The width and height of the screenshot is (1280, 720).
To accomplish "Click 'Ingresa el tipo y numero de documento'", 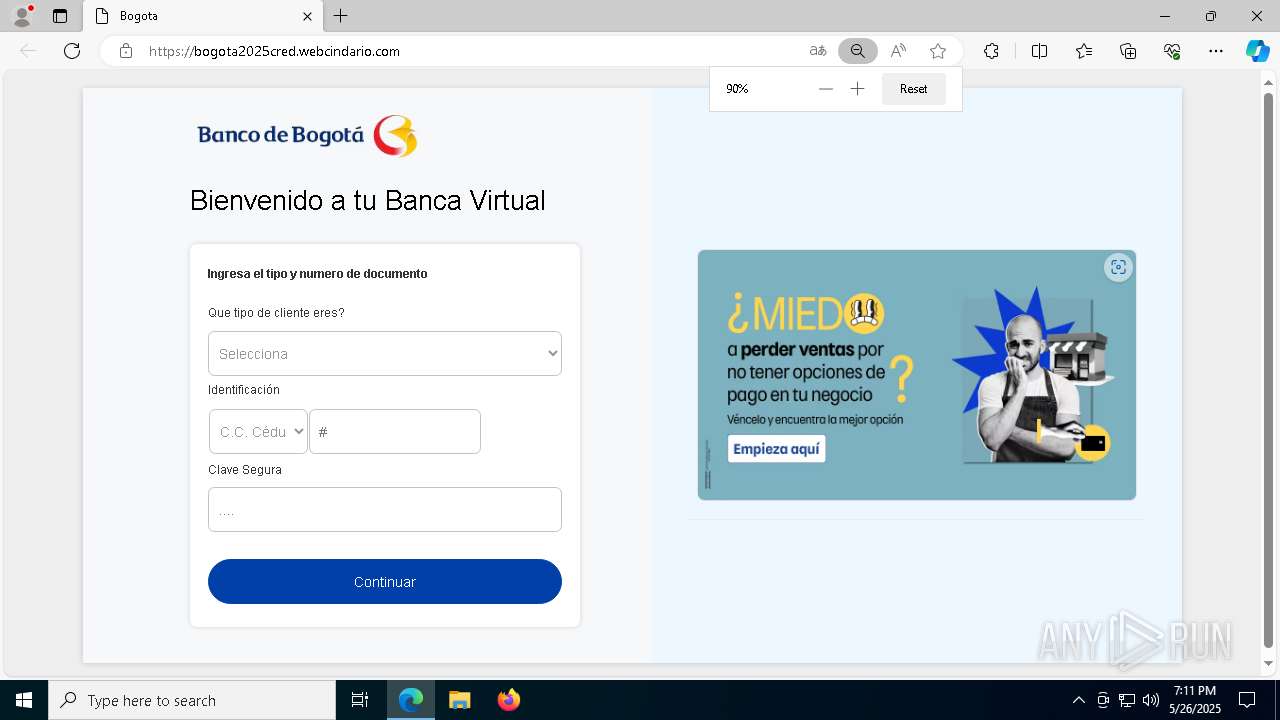I will (x=317, y=274).
